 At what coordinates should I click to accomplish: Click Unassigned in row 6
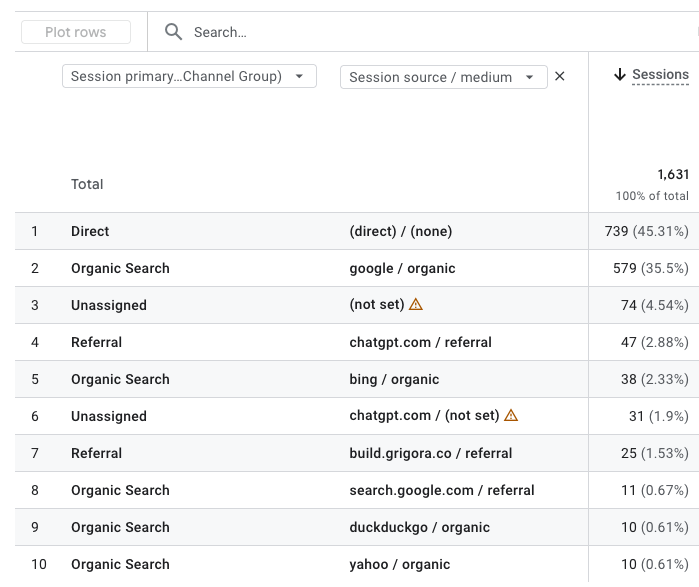pos(109,416)
